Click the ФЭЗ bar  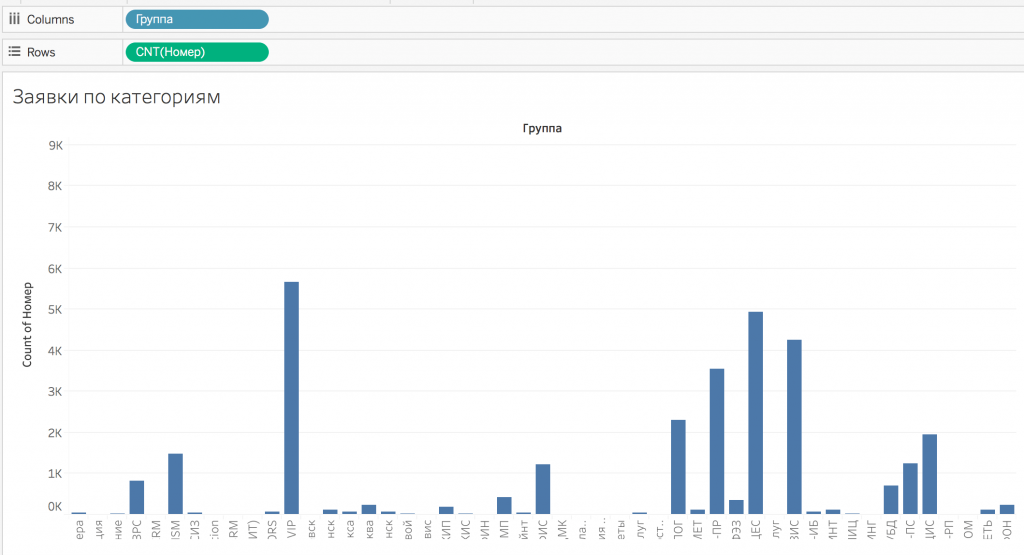tap(736, 507)
